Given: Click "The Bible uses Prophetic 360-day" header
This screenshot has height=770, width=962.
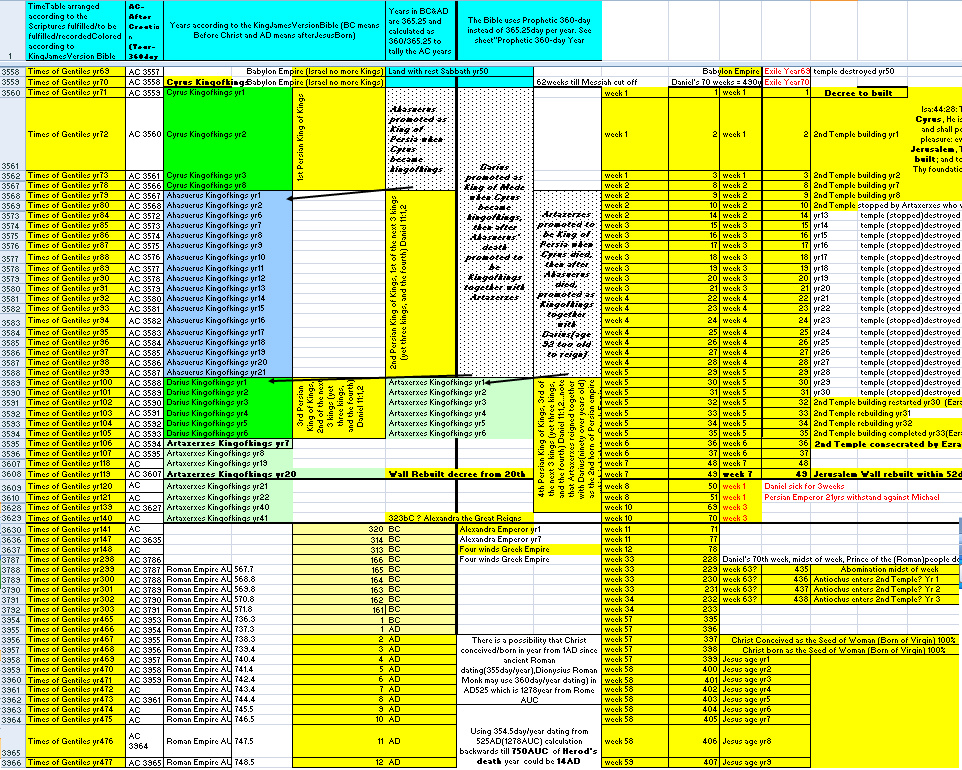Looking at the screenshot, I should (529, 31).
